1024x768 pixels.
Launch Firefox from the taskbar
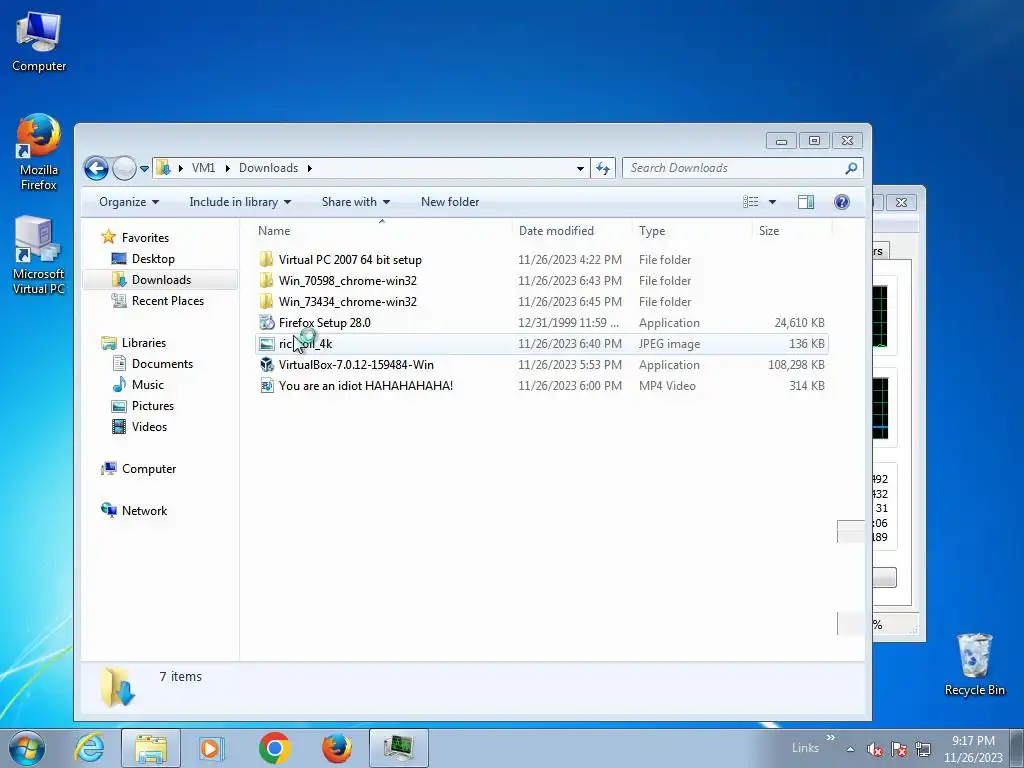pyautogui.click(x=337, y=748)
